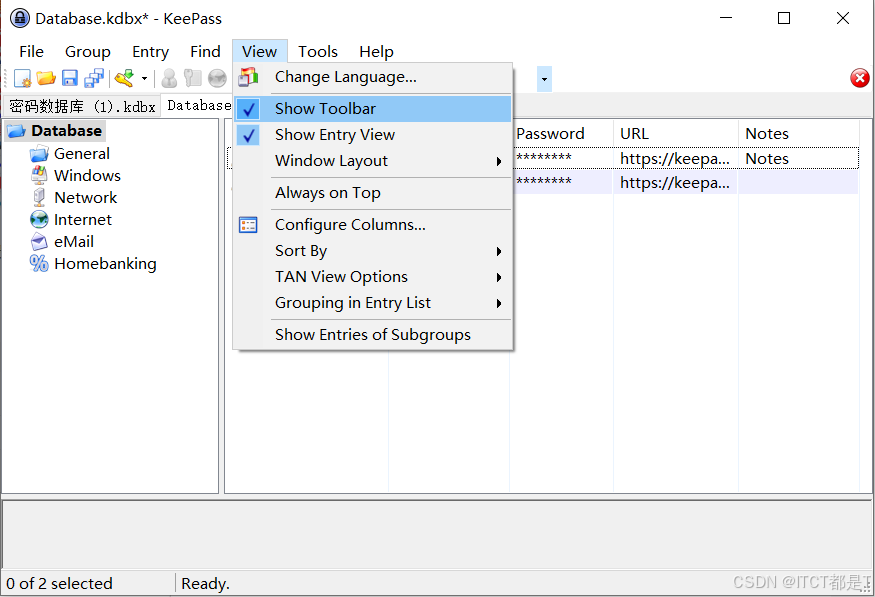Open the Tools menu
Viewport: 875px width, 597px height.
[x=318, y=52]
